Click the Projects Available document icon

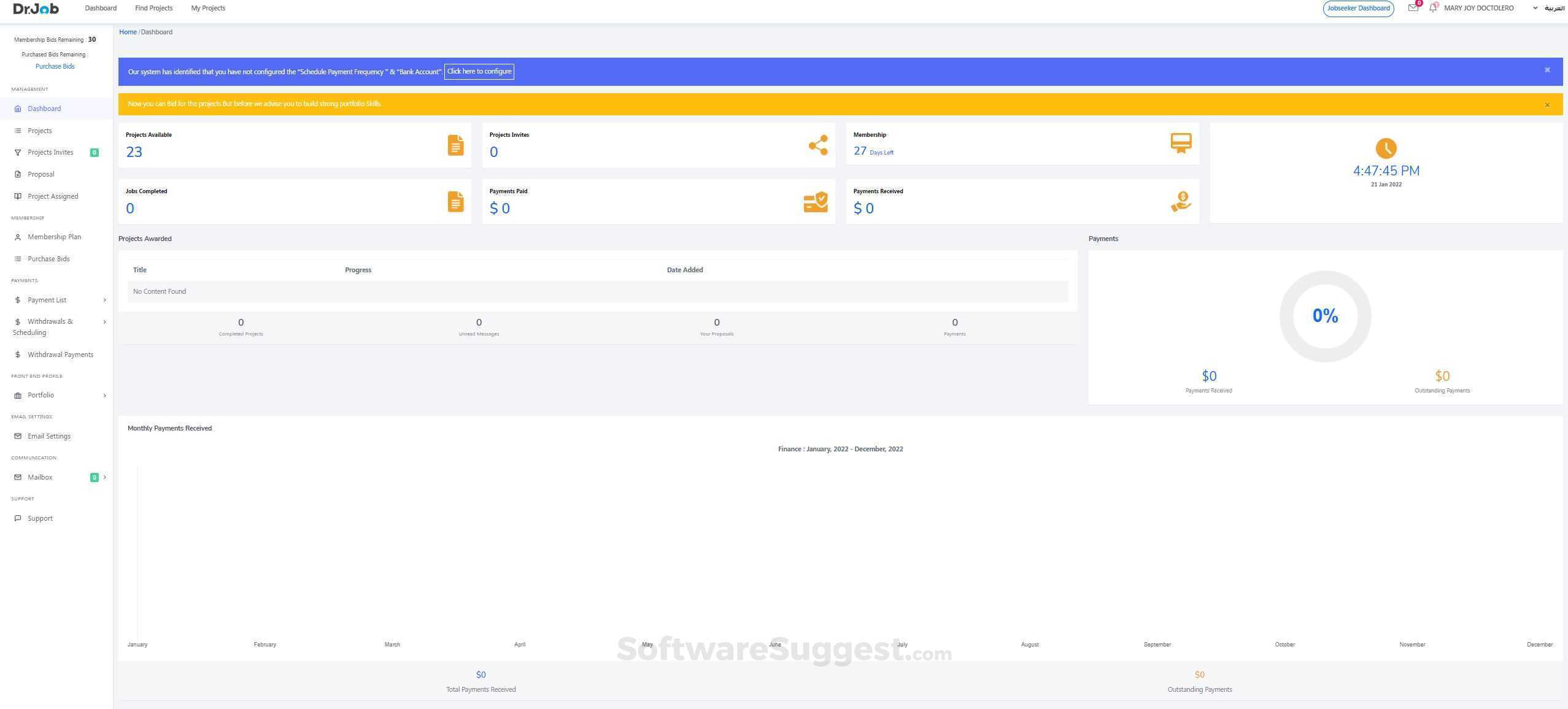[455, 145]
